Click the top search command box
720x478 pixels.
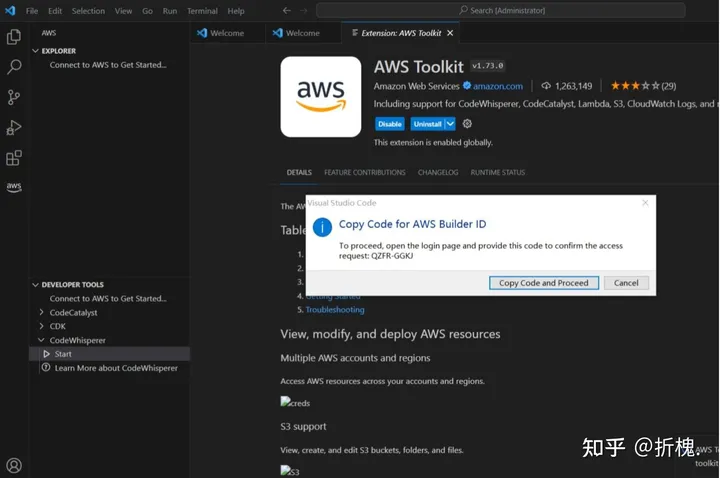[500, 10]
